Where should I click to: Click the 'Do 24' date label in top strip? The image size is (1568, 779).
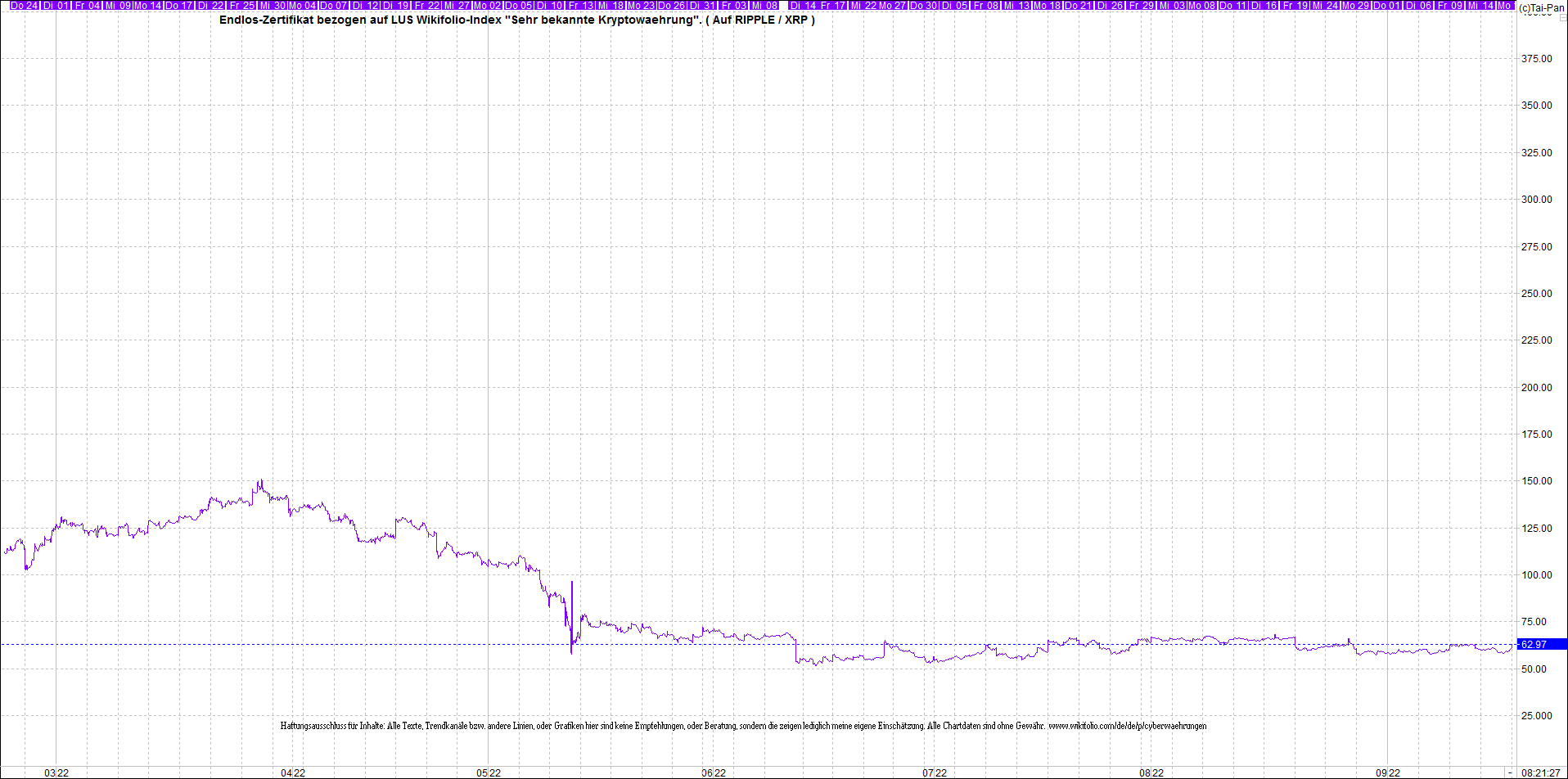[x=25, y=6]
